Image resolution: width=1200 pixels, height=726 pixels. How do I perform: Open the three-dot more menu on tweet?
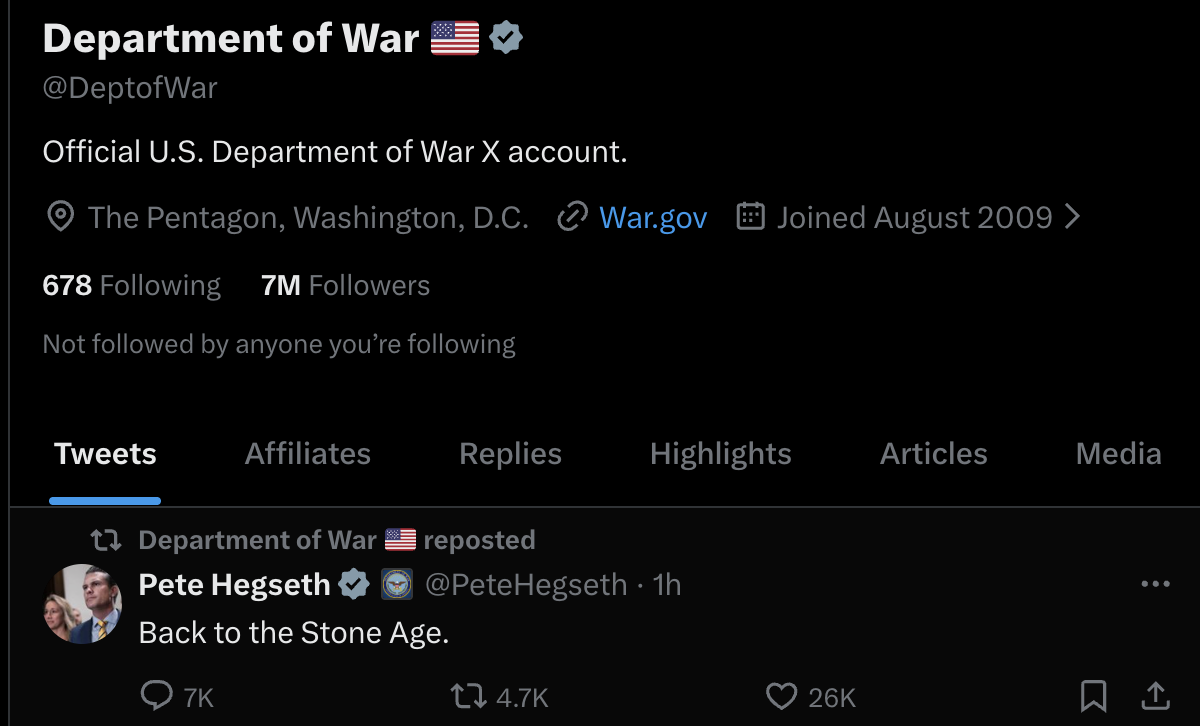(x=1155, y=584)
